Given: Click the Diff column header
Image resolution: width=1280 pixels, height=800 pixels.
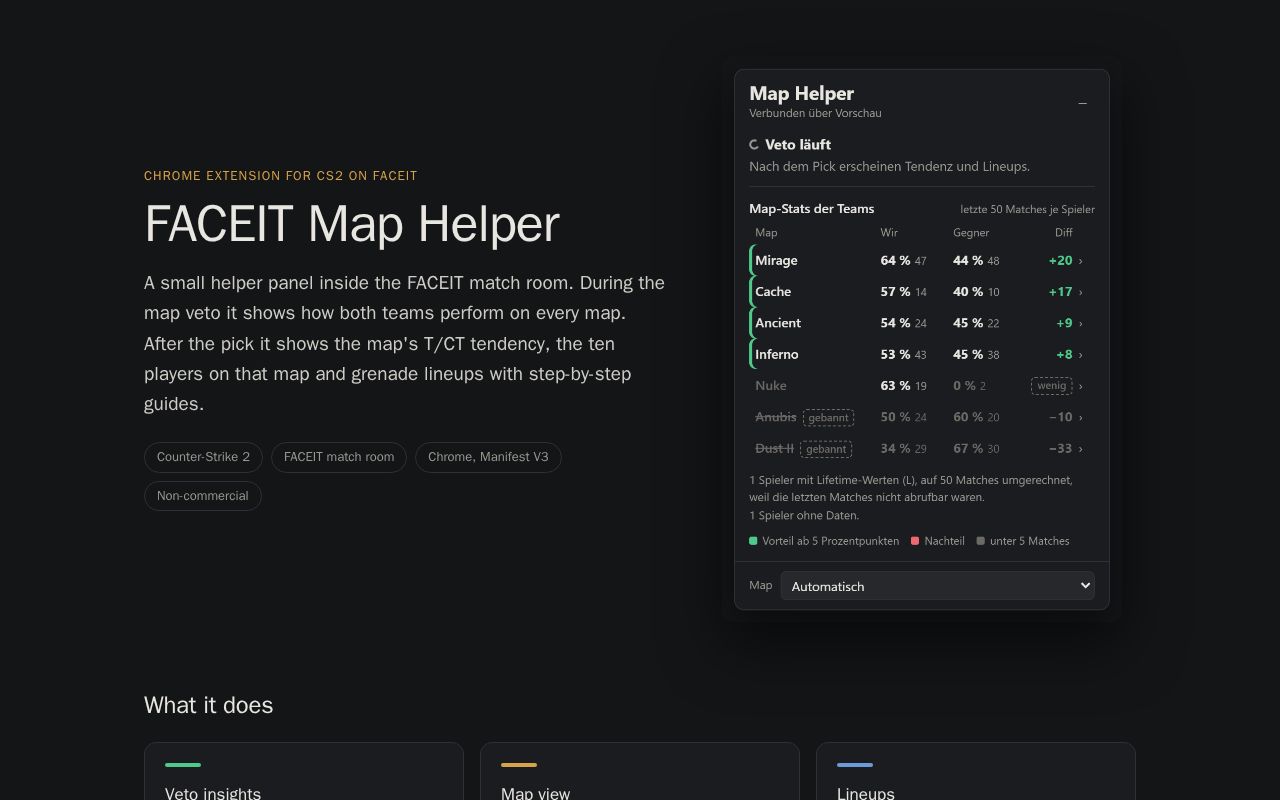Looking at the screenshot, I should point(1063,232).
